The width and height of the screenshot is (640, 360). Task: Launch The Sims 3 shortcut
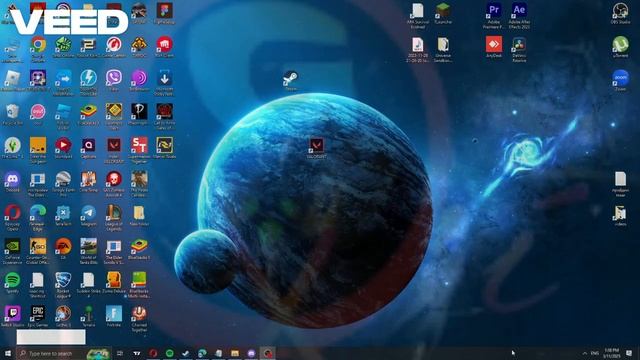tap(12, 145)
